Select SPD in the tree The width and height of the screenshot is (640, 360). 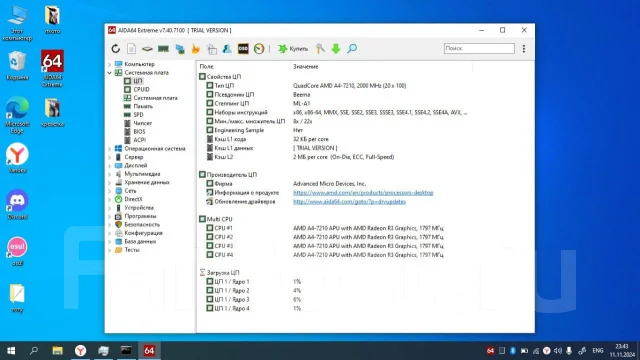click(138, 115)
